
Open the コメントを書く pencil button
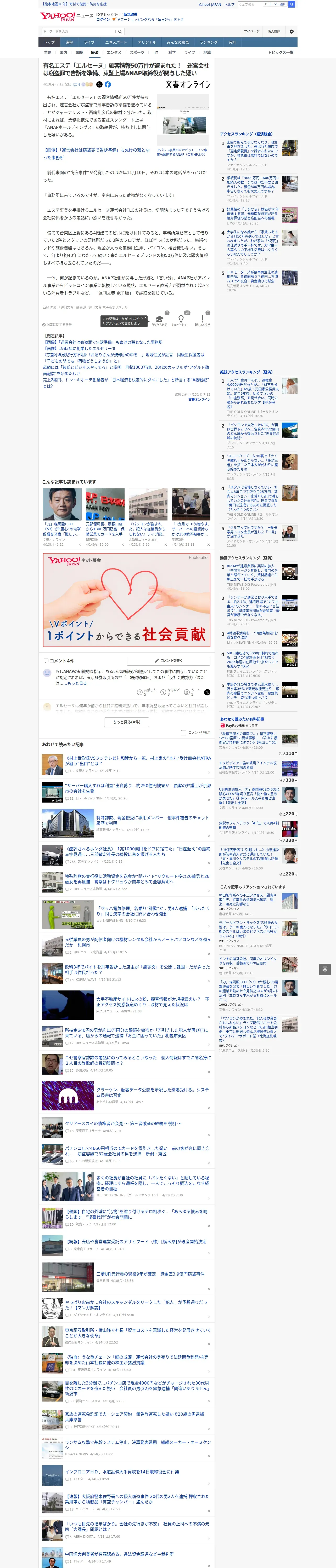coord(169,660)
